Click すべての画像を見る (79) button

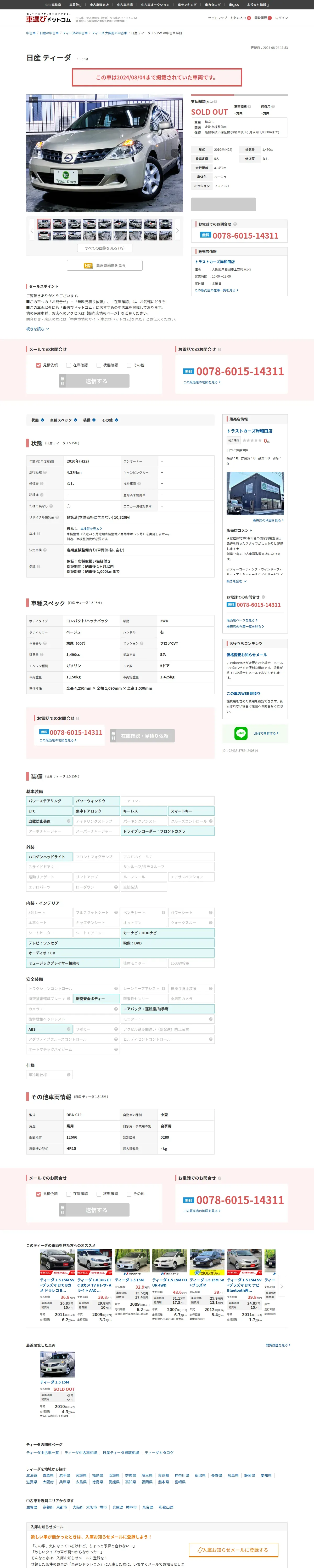tap(105, 248)
